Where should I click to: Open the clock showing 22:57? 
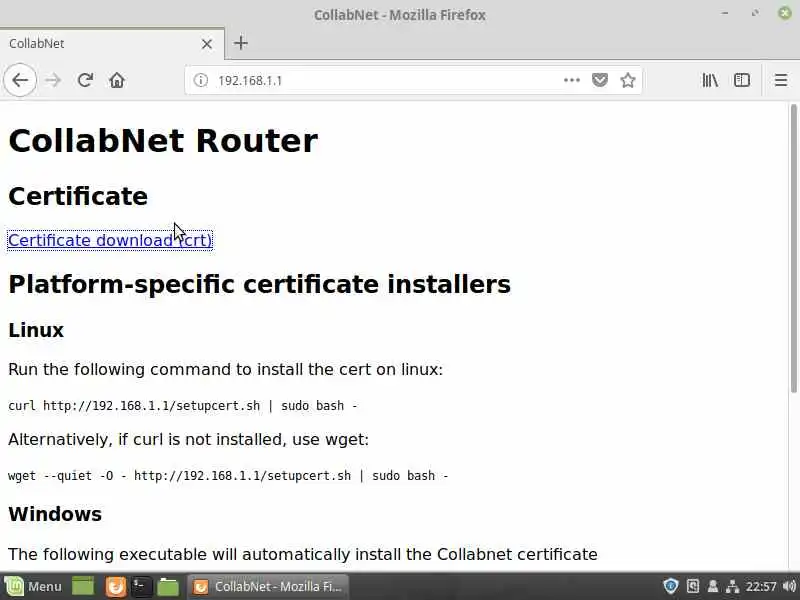click(760, 586)
